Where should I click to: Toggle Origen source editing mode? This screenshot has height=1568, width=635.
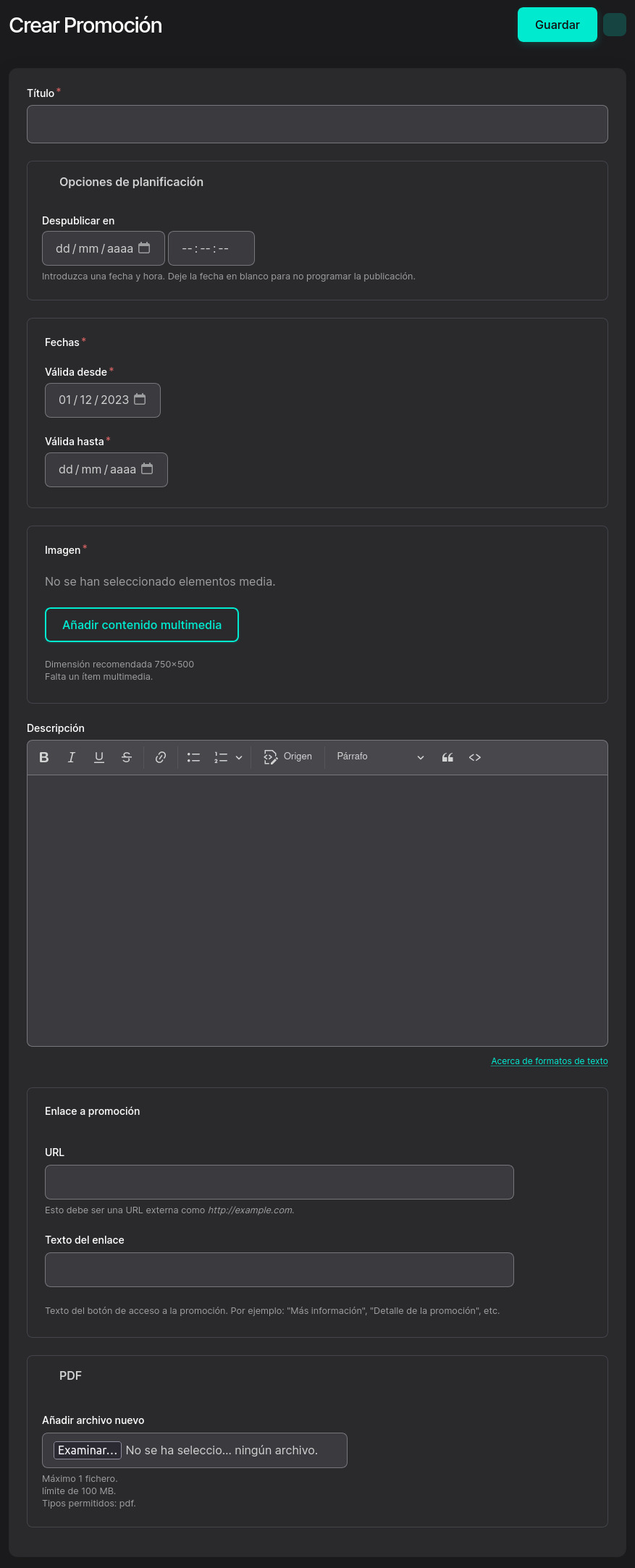[x=288, y=757]
